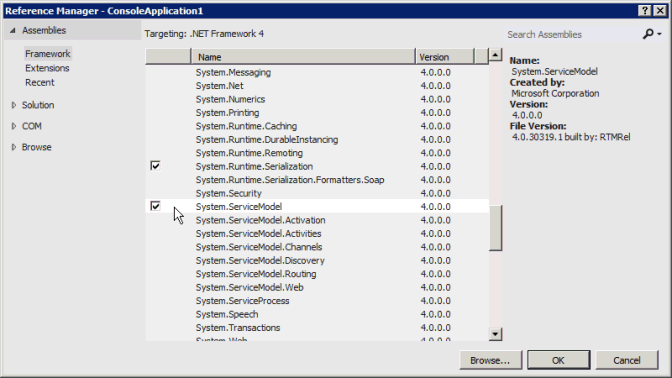Screen dimensions: 672x378
Task: Select the System.ServiceModel.Activities row
Action: [317, 234]
